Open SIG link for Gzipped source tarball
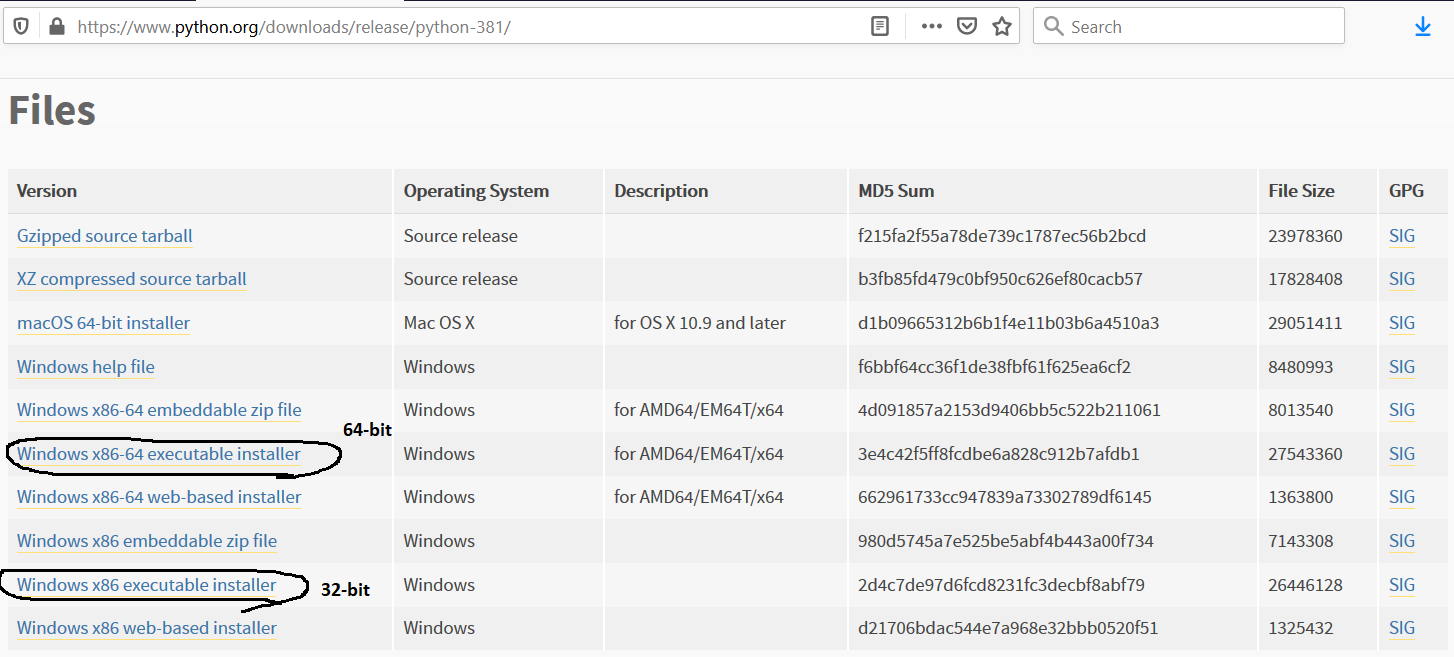The height and width of the screenshot is (657, 1454). click(x=1402, y=236)
